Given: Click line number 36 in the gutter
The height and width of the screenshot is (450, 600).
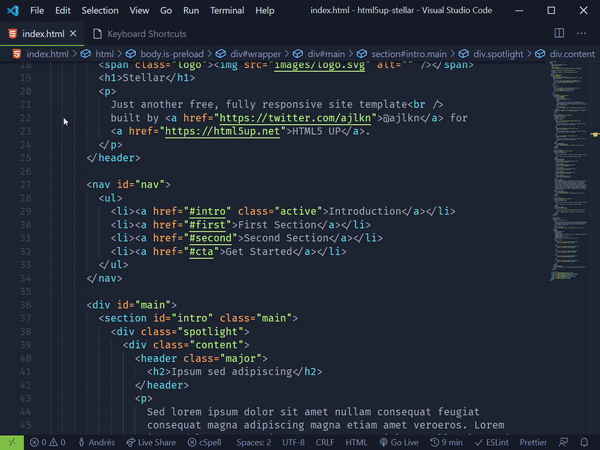Looking at the screenshot, I should (x=25, y=305).
